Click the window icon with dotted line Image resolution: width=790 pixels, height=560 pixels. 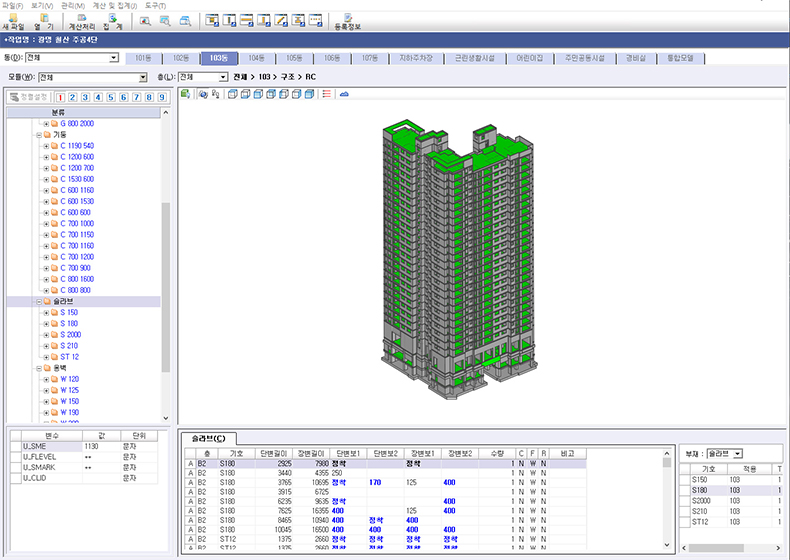click(x=315, y=21)
